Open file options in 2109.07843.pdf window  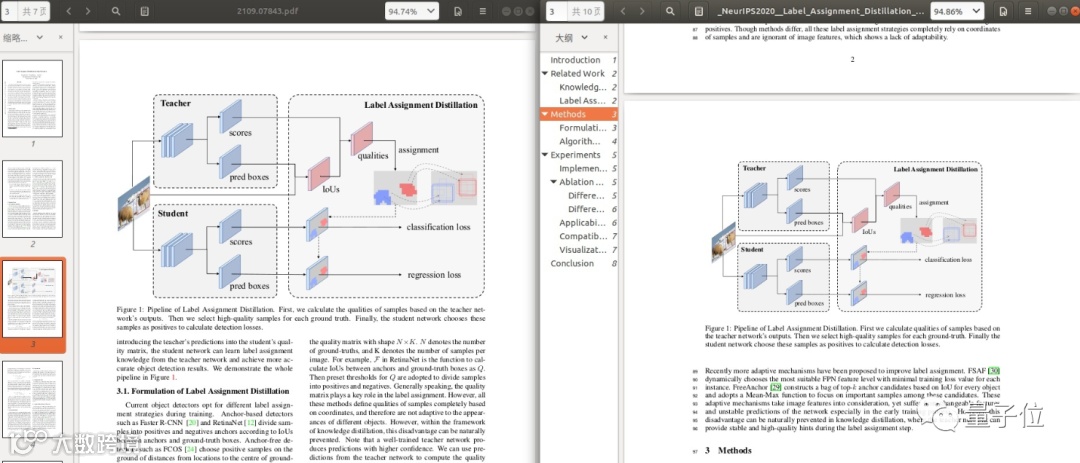[459, 11]
